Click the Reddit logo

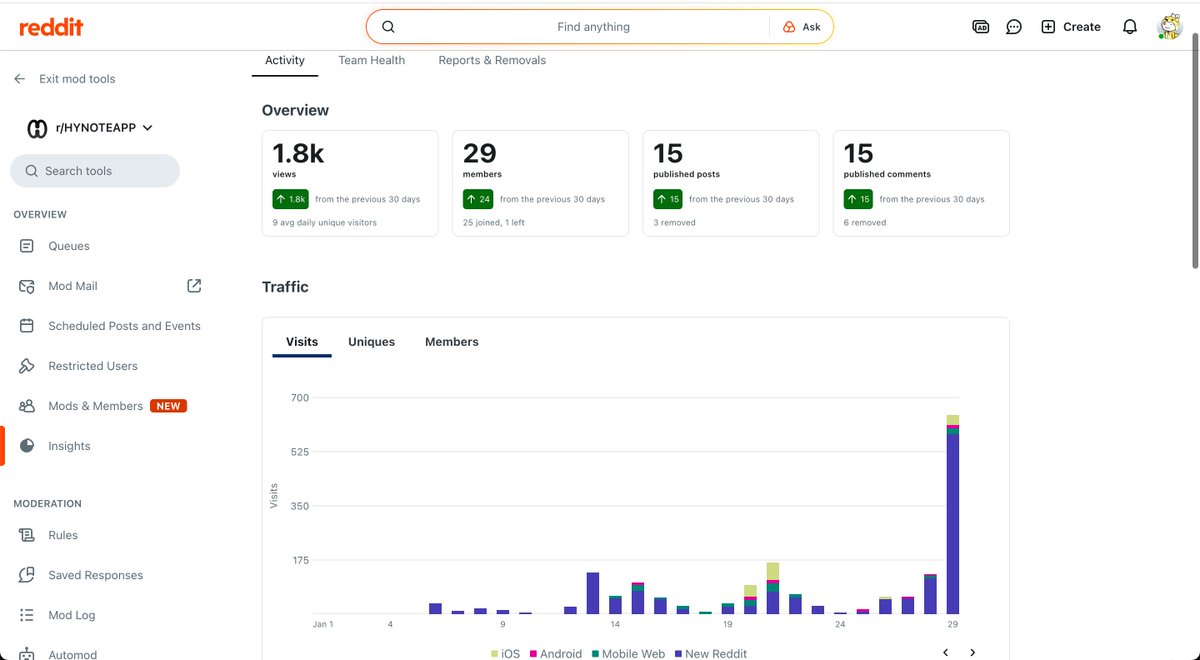pos(51,27)
